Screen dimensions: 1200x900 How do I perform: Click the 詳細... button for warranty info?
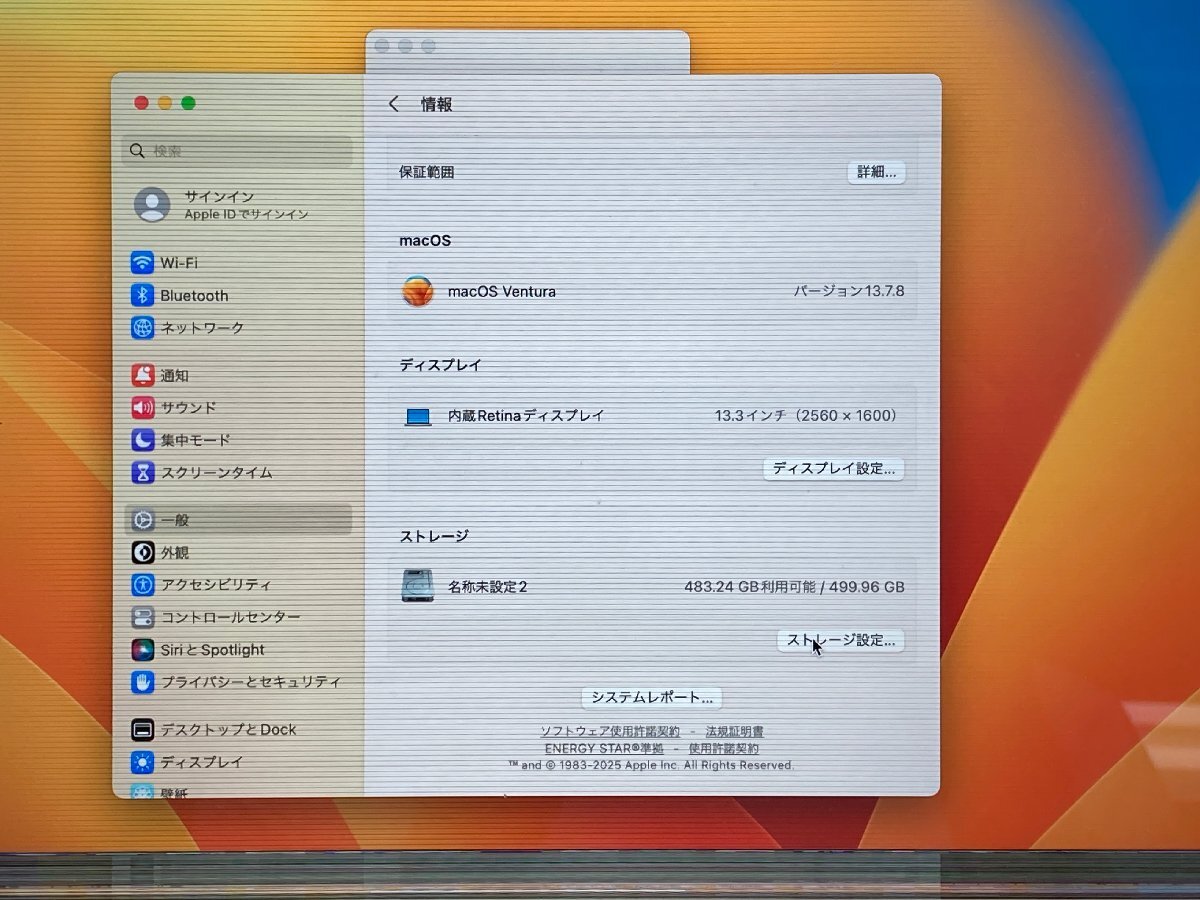pyautogui.click(x=875, y=172)
